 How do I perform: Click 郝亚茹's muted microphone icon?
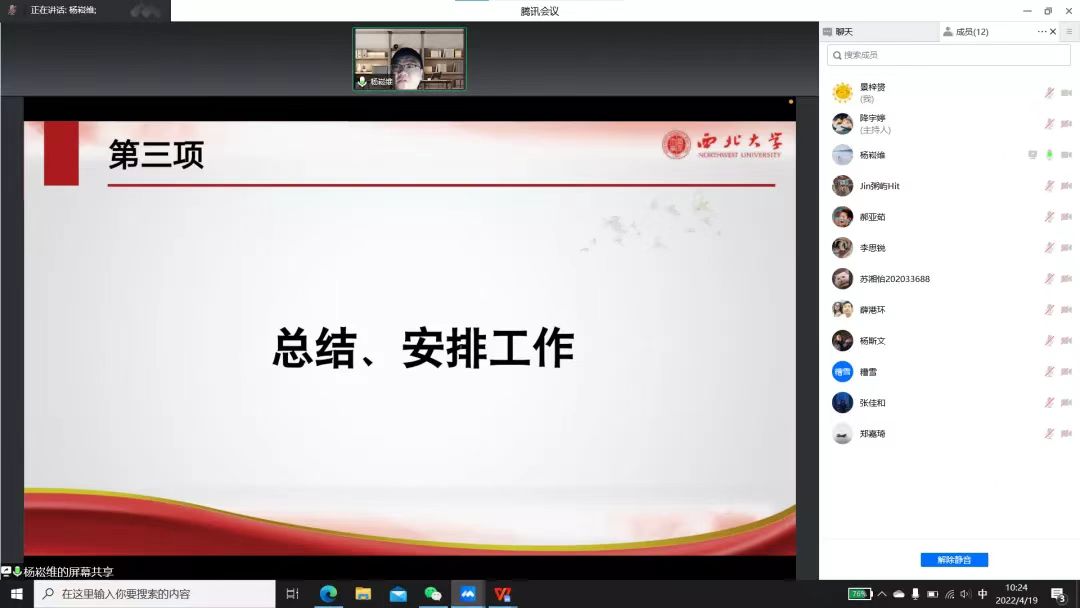click(x=1049, y=217)
